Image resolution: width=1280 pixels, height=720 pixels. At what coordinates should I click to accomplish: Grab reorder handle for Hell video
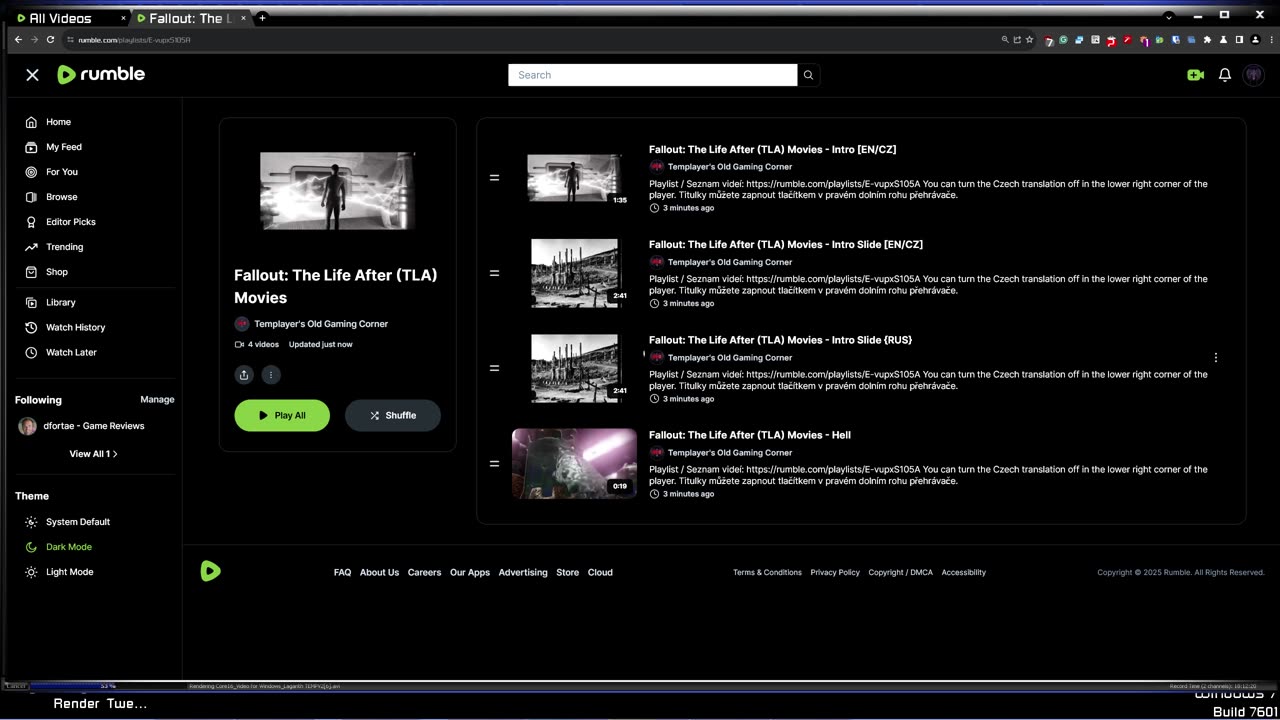494,464
